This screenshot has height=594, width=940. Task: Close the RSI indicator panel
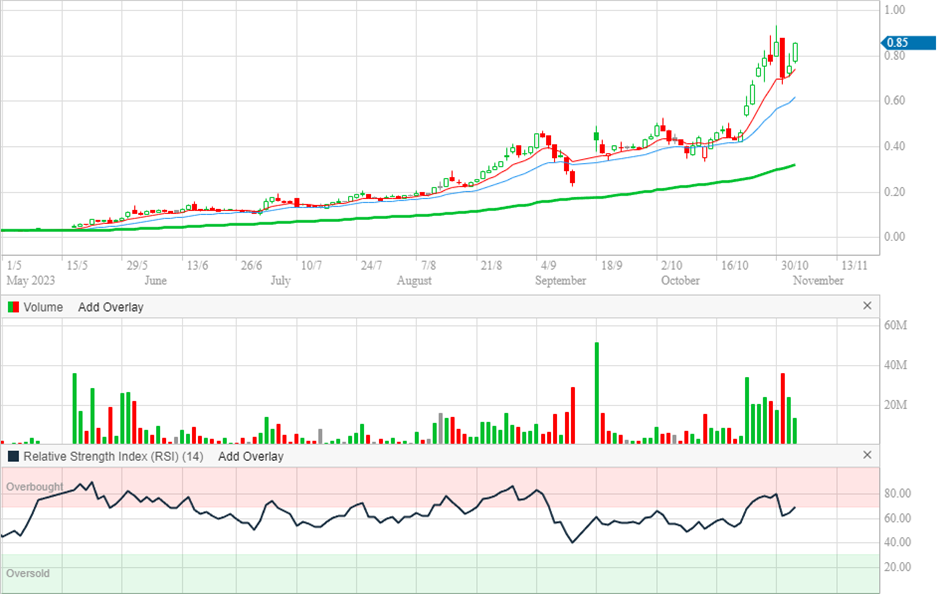coord(867,456)
